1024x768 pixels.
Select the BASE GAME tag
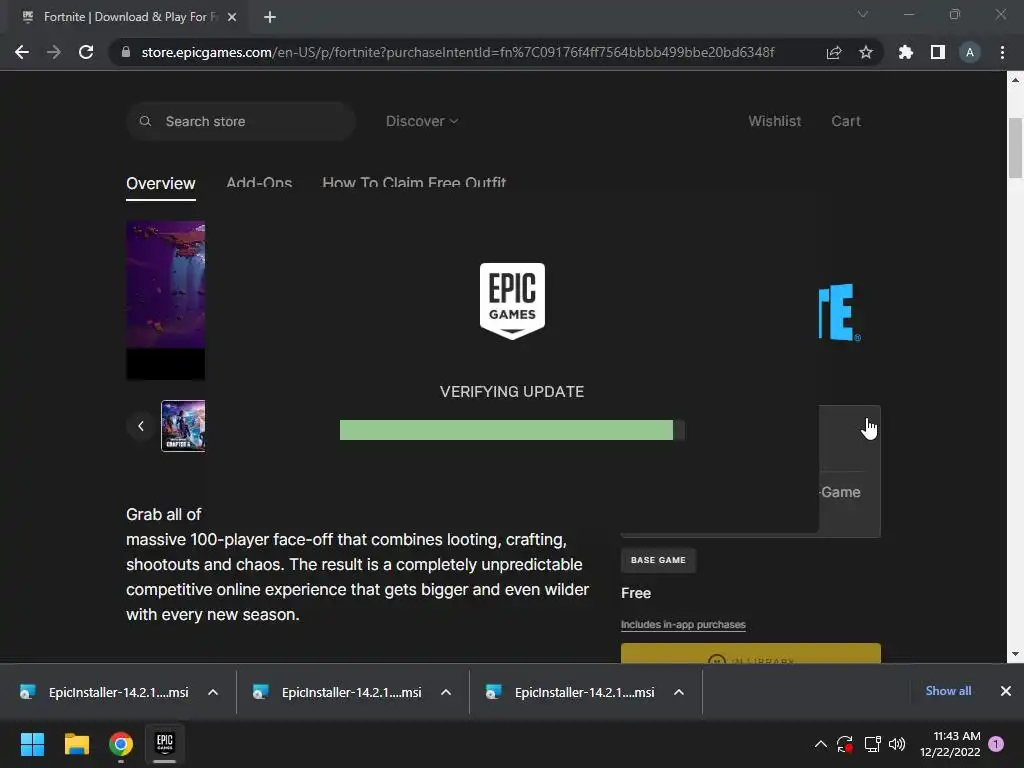658,560
